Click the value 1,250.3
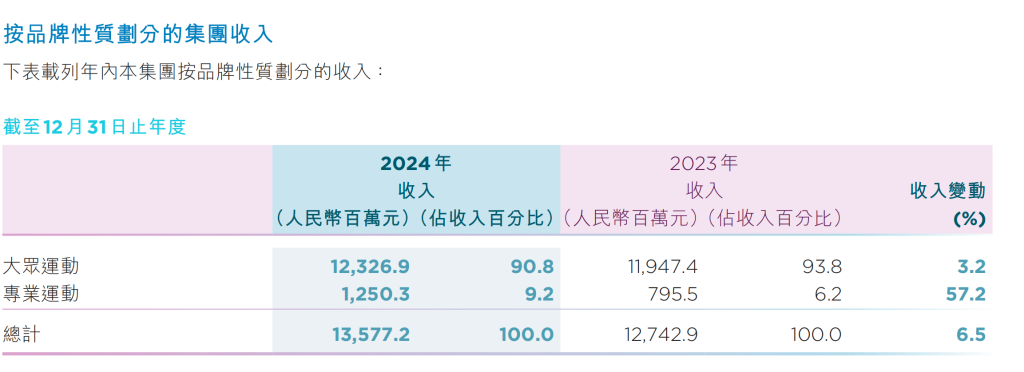1024x372 pixels. pyautogui.click(x=376, y=294)
